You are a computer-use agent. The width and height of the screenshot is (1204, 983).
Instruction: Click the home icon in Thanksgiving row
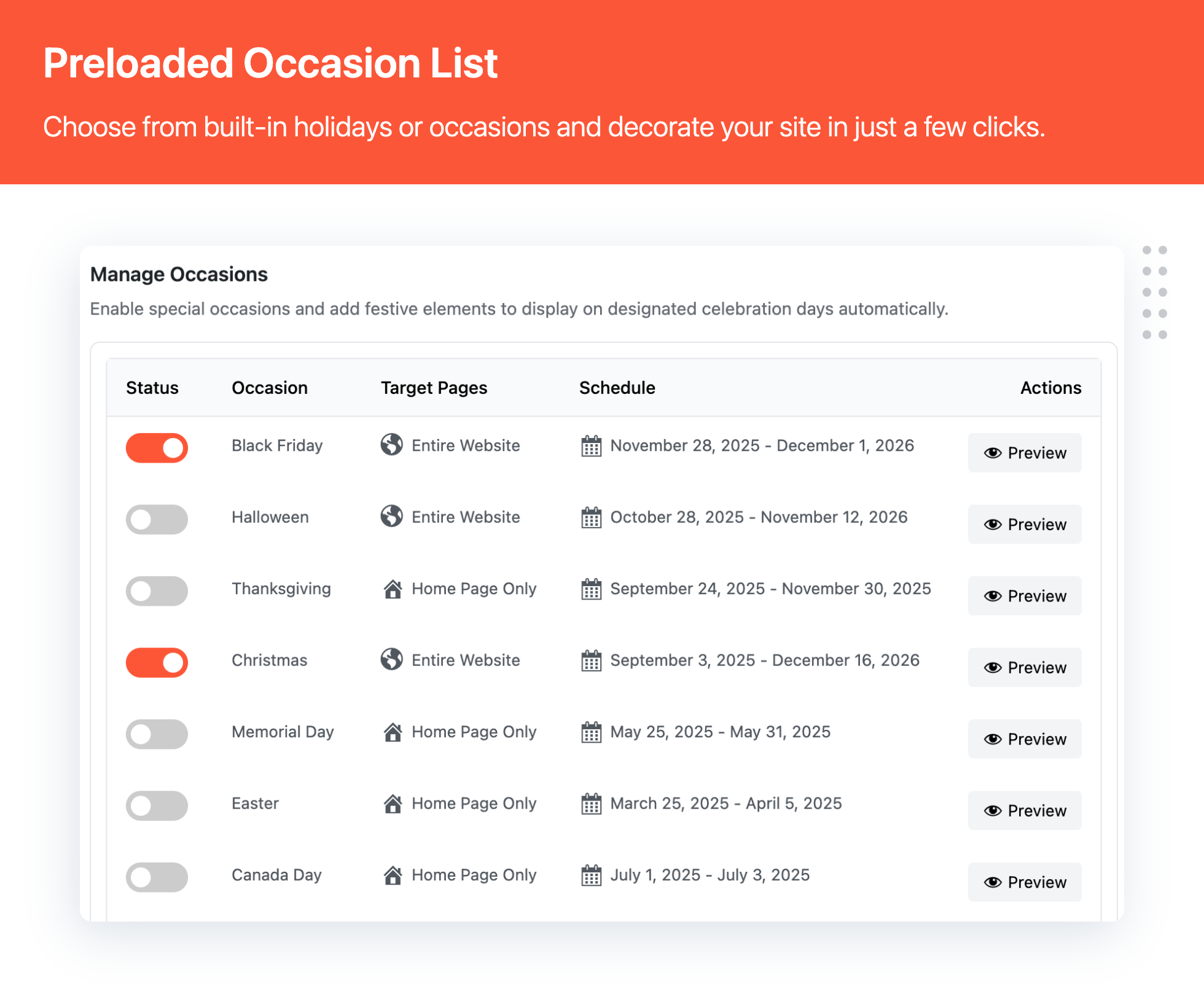(393, 589)
